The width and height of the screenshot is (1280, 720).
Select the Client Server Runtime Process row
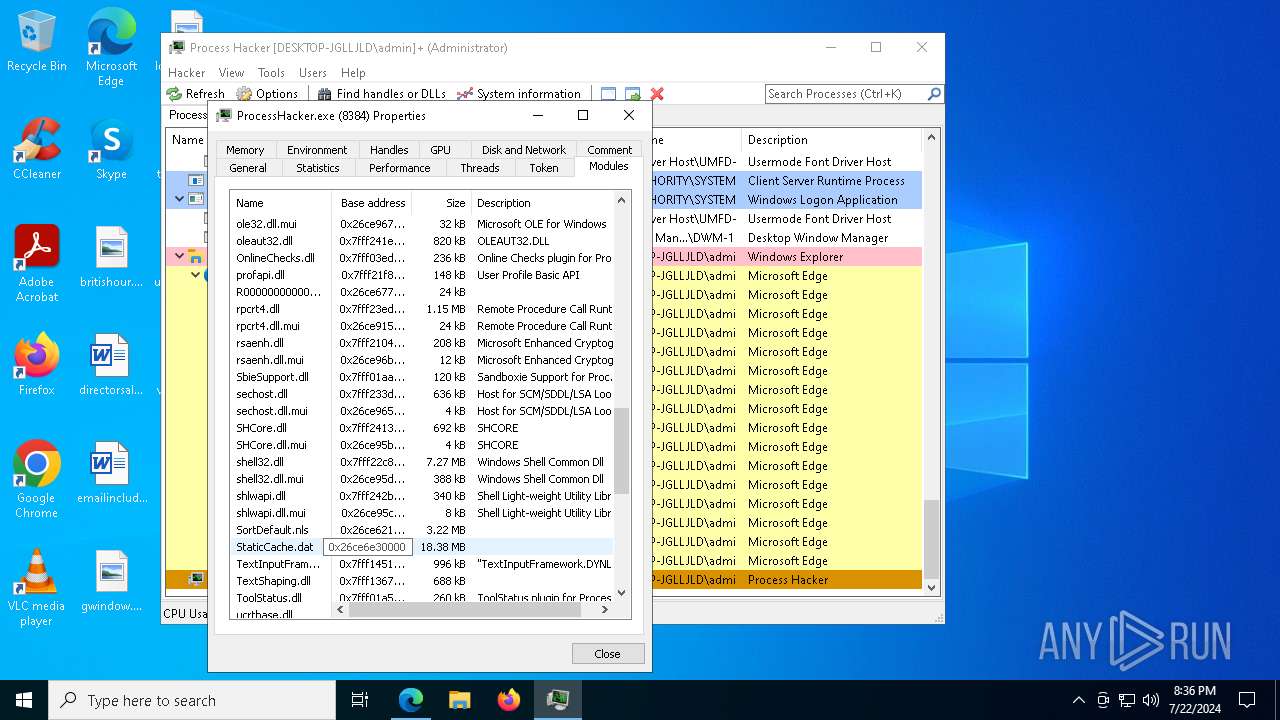543,181
